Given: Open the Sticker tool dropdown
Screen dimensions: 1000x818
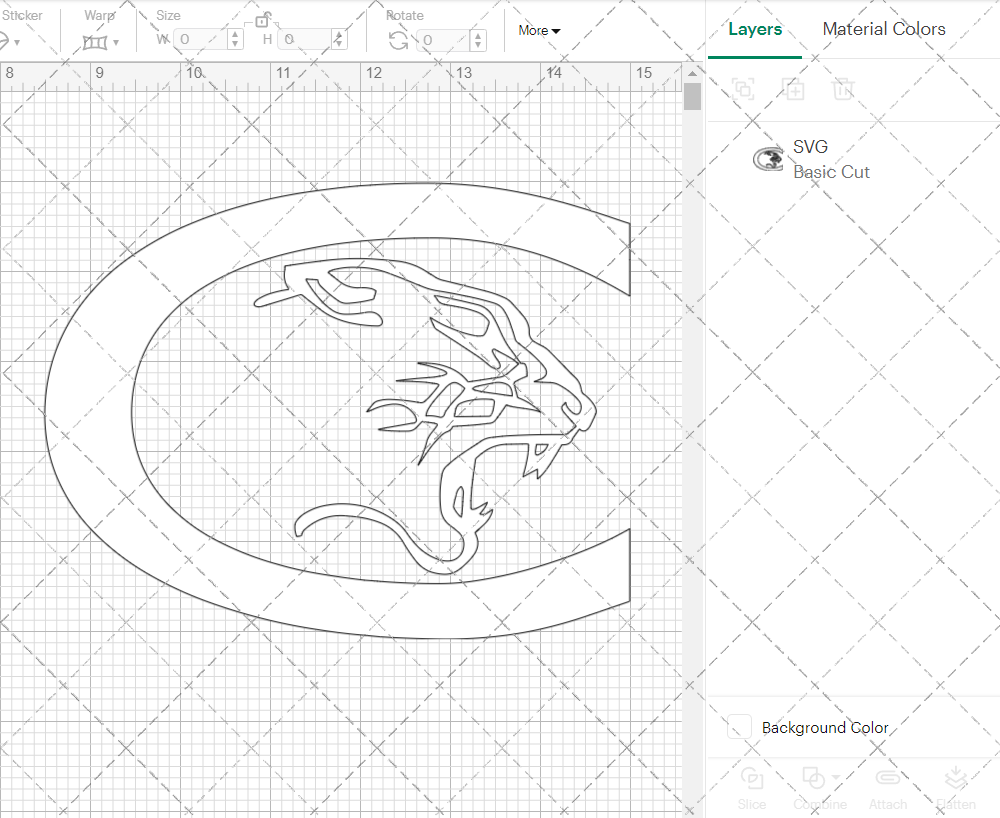Looking at the screenshot, I should pos(17,43).
